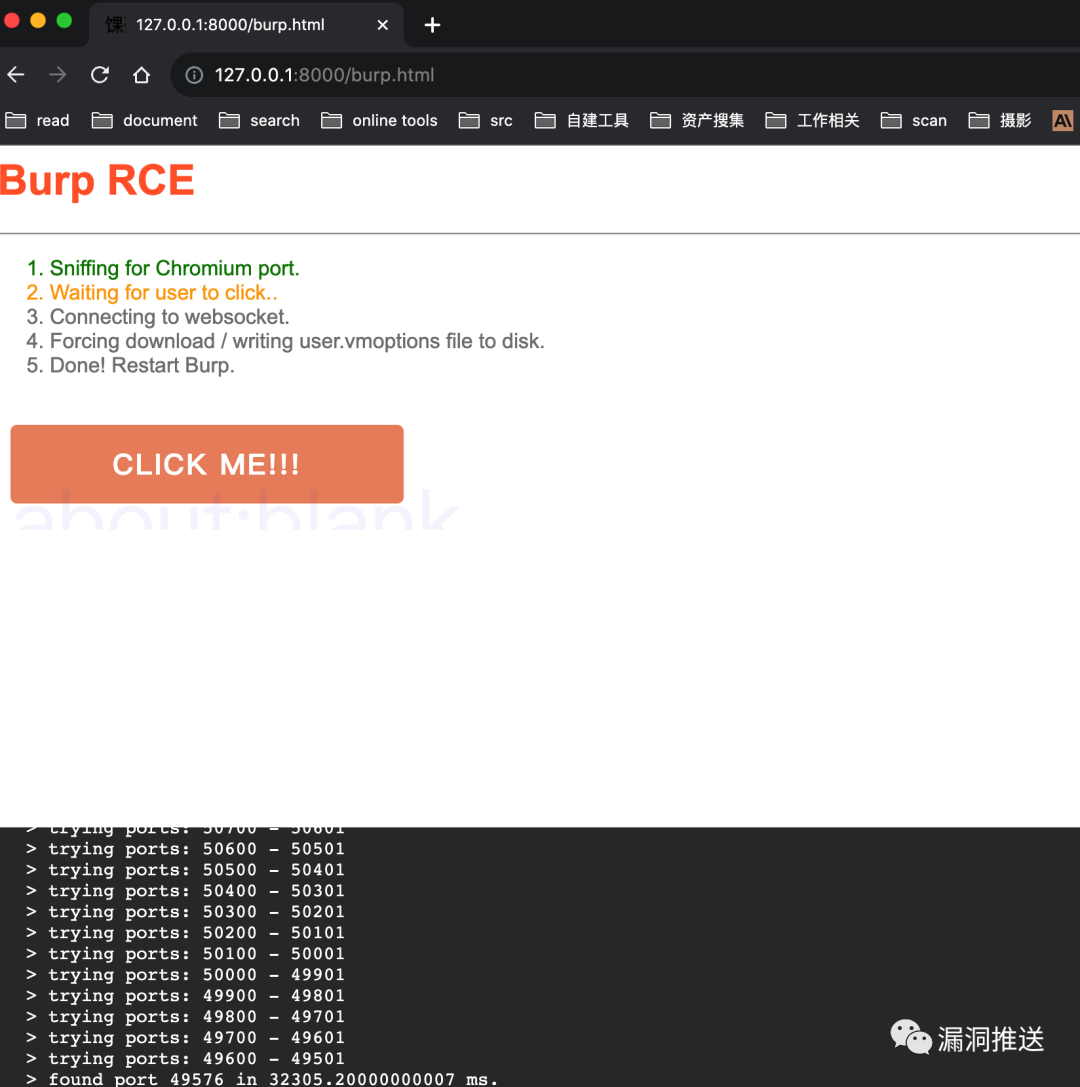Click log line trying ports 50300 - 50201
The height and width of the screenshot is (1087, 1080).
[x=185, y=912]
